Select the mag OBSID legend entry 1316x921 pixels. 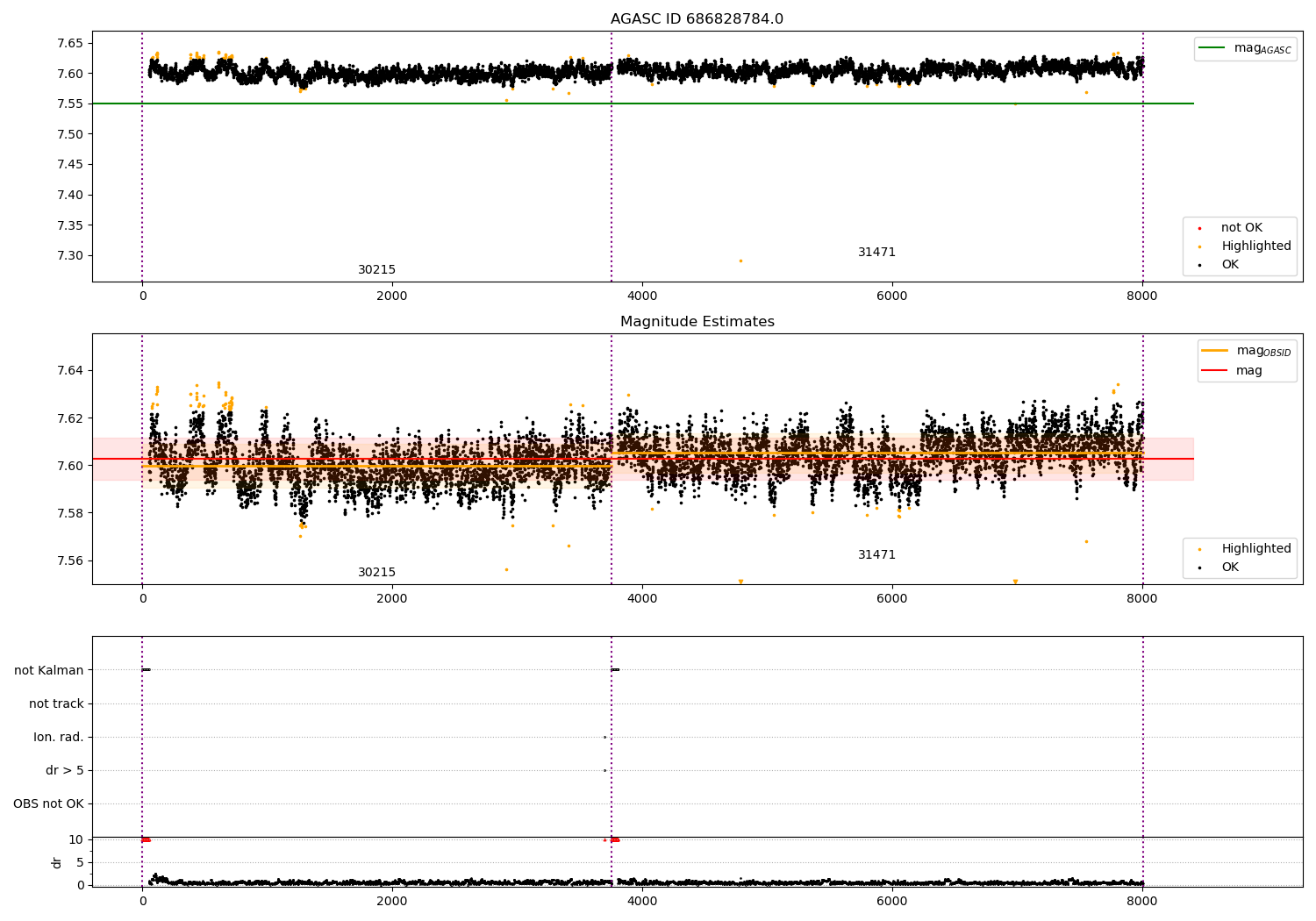tap(1246, 351)
